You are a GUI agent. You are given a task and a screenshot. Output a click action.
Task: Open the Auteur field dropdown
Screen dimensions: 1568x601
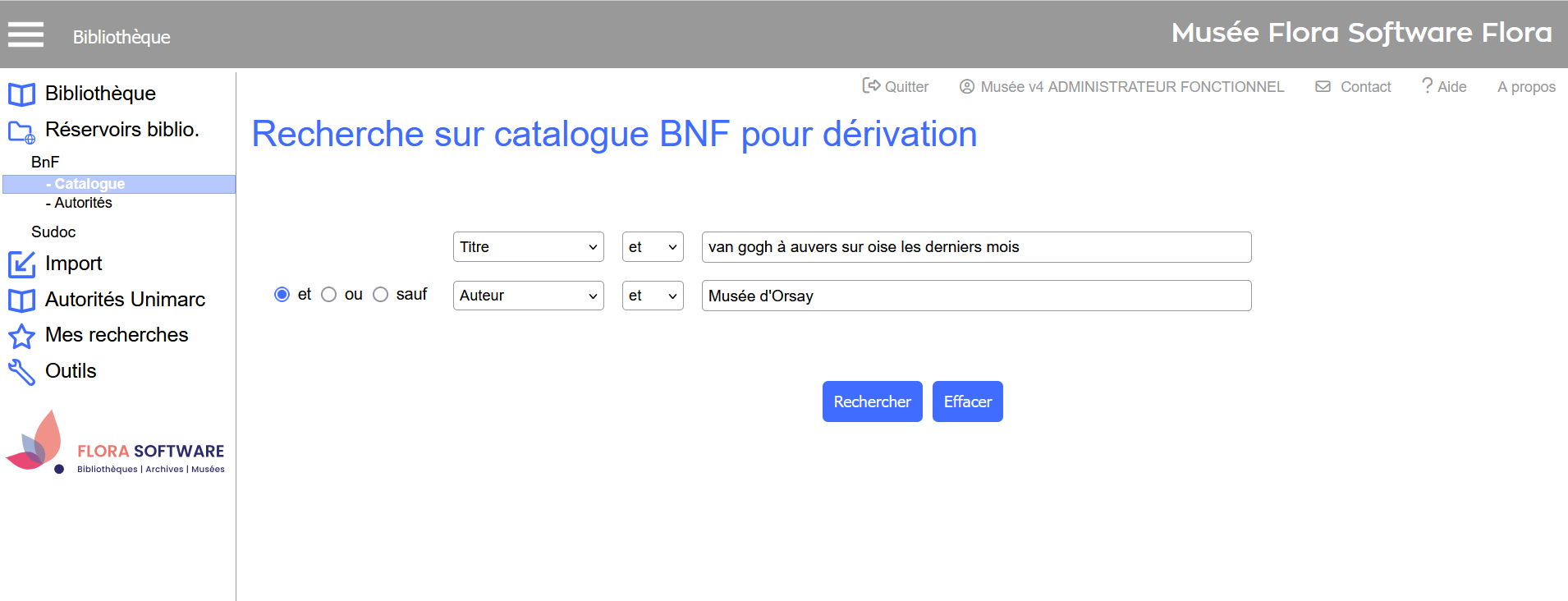pyautogui.click(x=528, y=296)
